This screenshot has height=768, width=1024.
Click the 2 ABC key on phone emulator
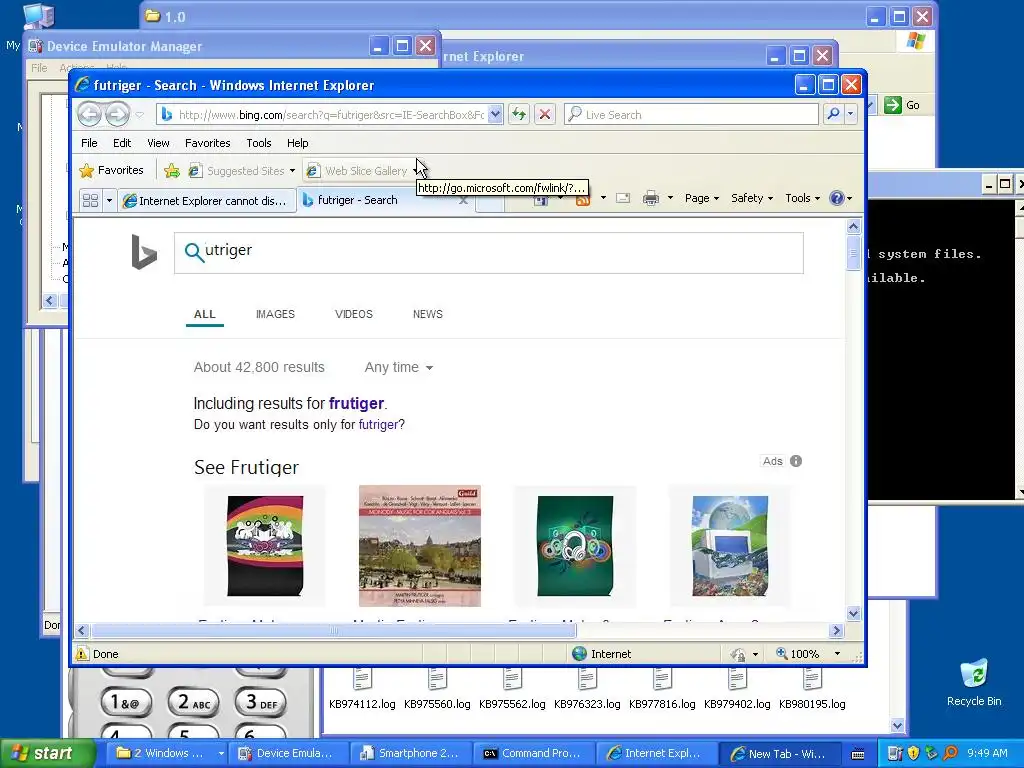(x=194, y=703)
